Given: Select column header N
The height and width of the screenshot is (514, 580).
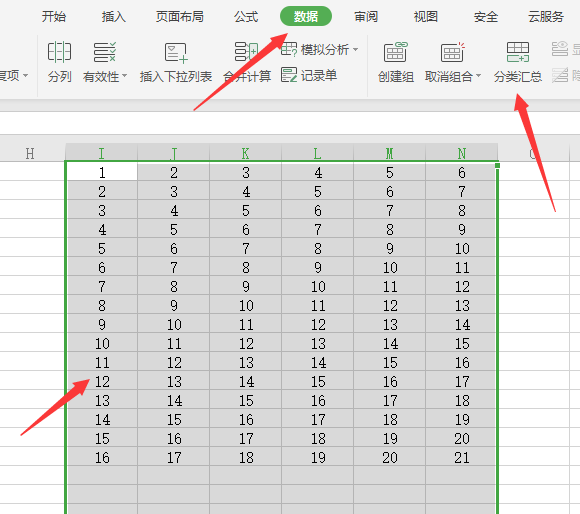Looking at the screenshot, I should pyautogui.click(x=462, y=153).
